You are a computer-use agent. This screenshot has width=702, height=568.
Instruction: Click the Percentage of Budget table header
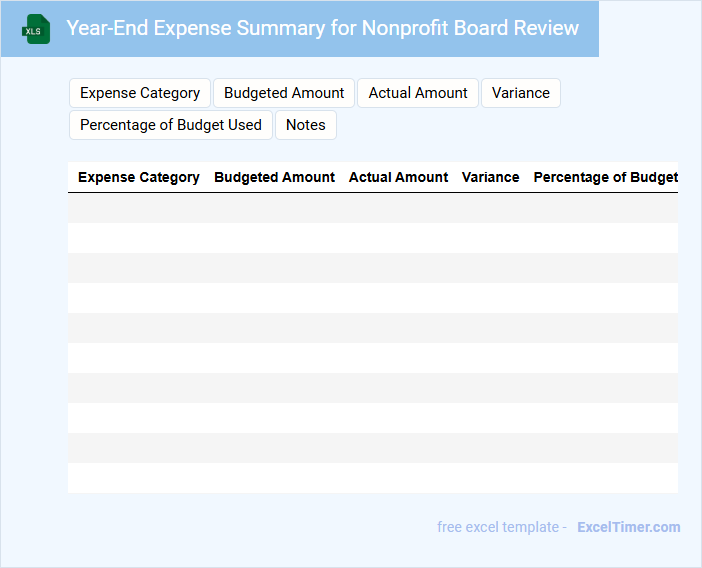click(606, 177)
